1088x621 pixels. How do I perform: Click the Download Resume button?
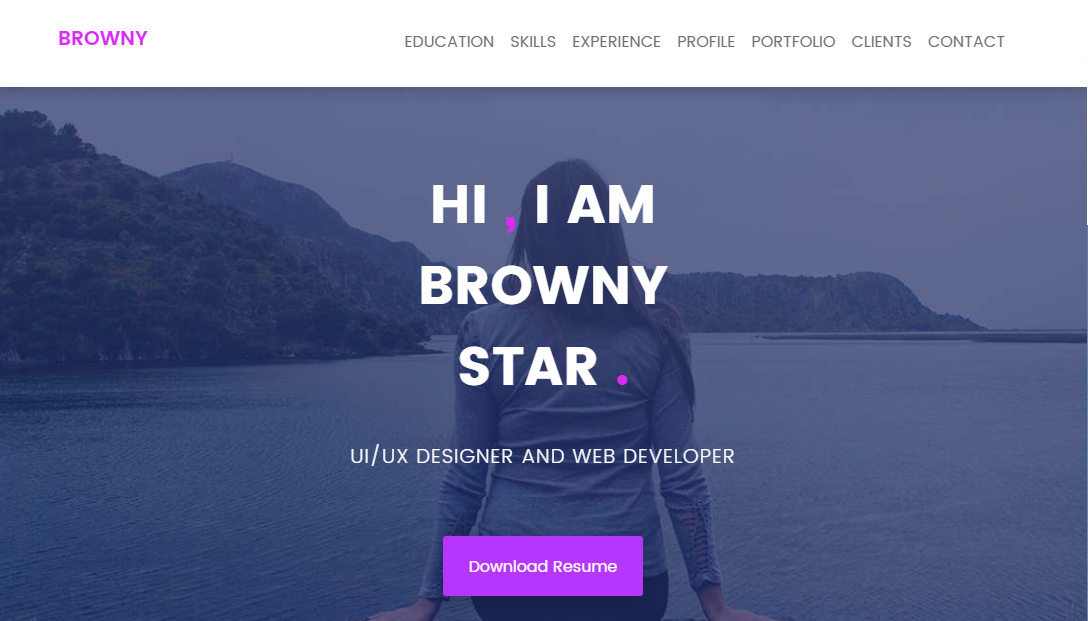(543, 566)
